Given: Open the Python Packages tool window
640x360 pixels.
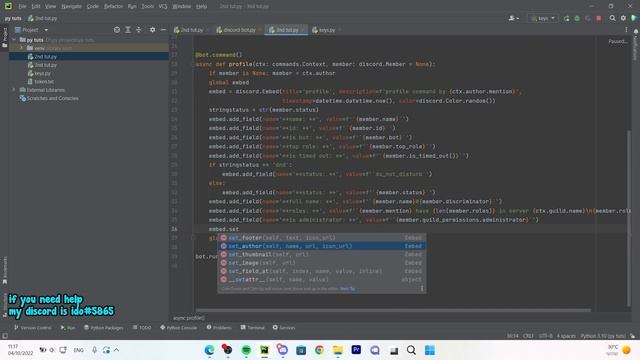Looking at the screenshot, I should [103, 328].
